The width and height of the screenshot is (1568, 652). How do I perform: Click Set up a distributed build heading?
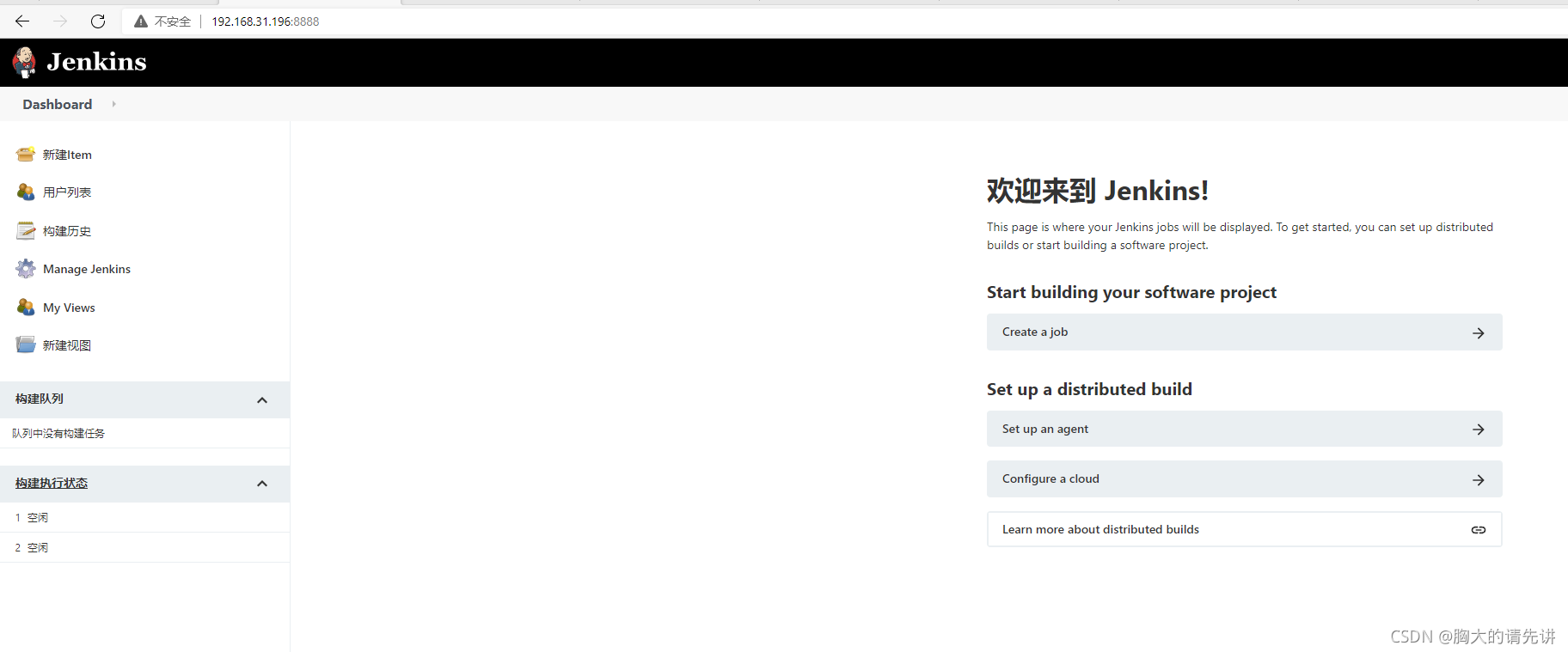point(1089,389)
